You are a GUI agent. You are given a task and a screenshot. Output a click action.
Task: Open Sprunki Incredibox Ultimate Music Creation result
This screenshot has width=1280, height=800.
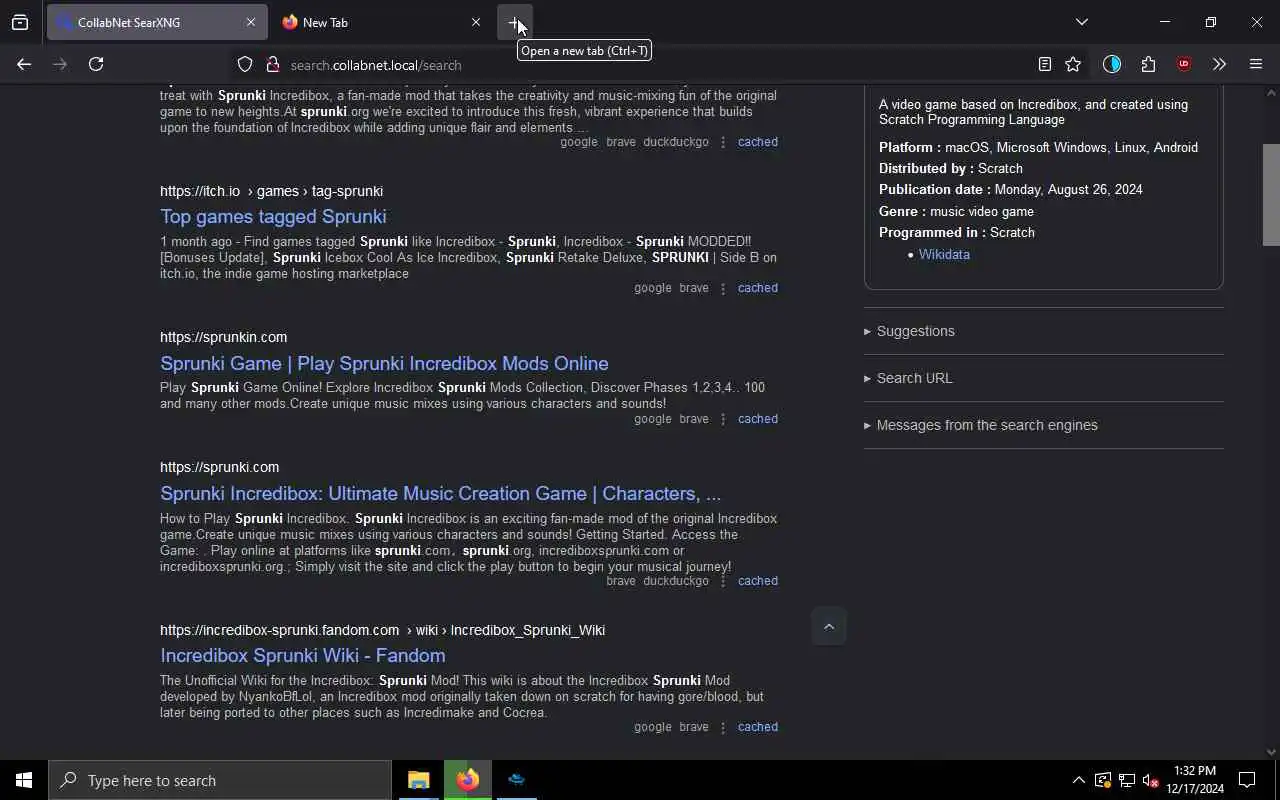(440, 494)
